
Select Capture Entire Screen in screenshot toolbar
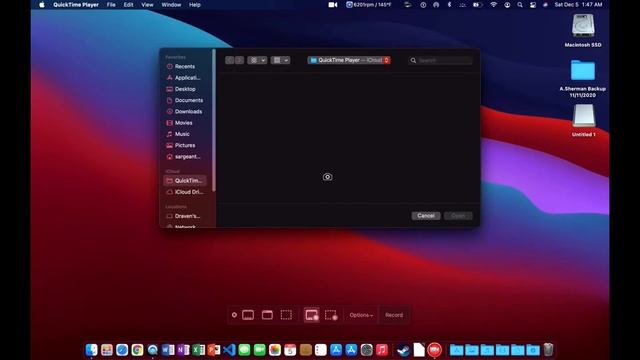248,315
